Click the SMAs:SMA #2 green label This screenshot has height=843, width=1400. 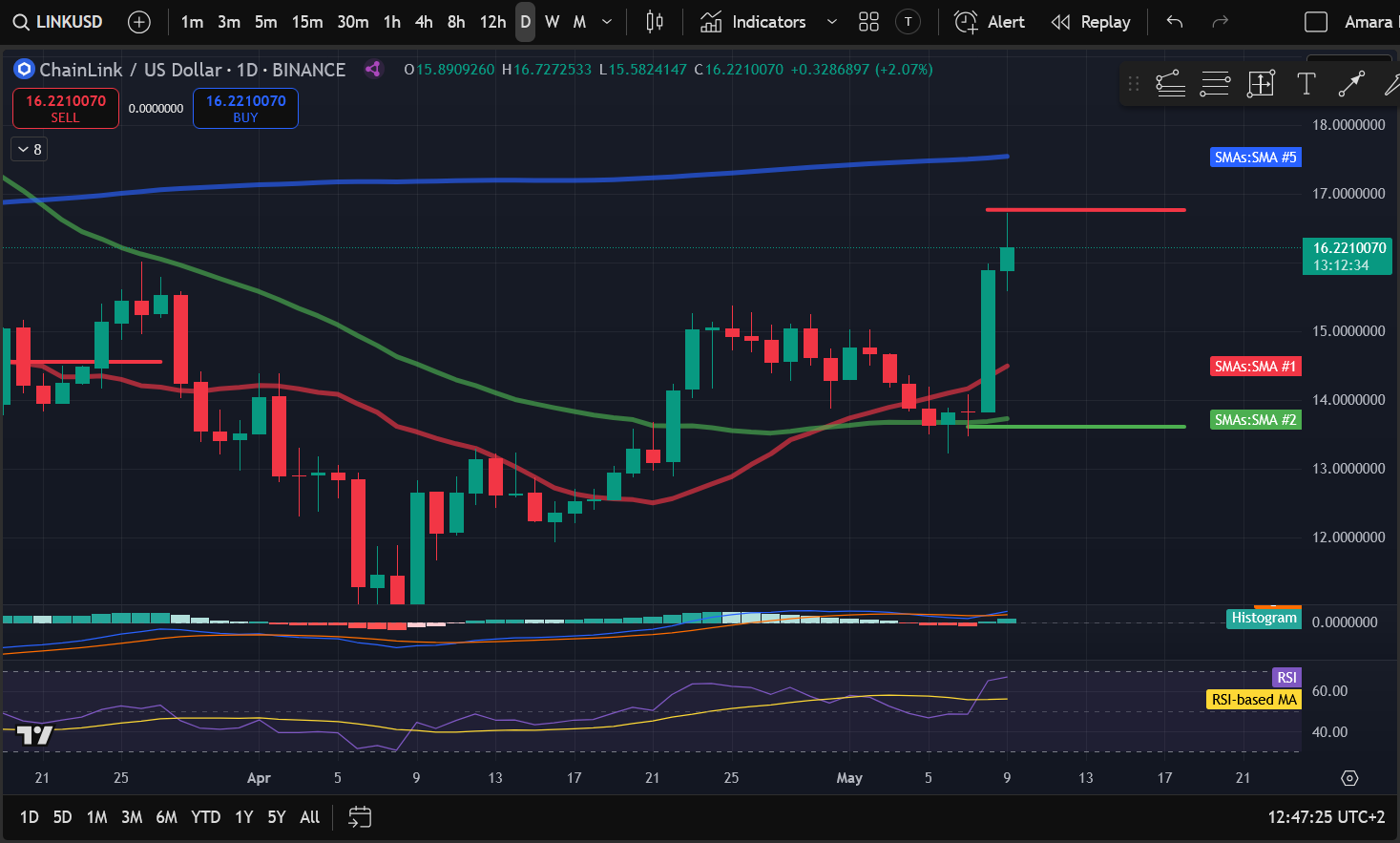tap(1255, 420)
